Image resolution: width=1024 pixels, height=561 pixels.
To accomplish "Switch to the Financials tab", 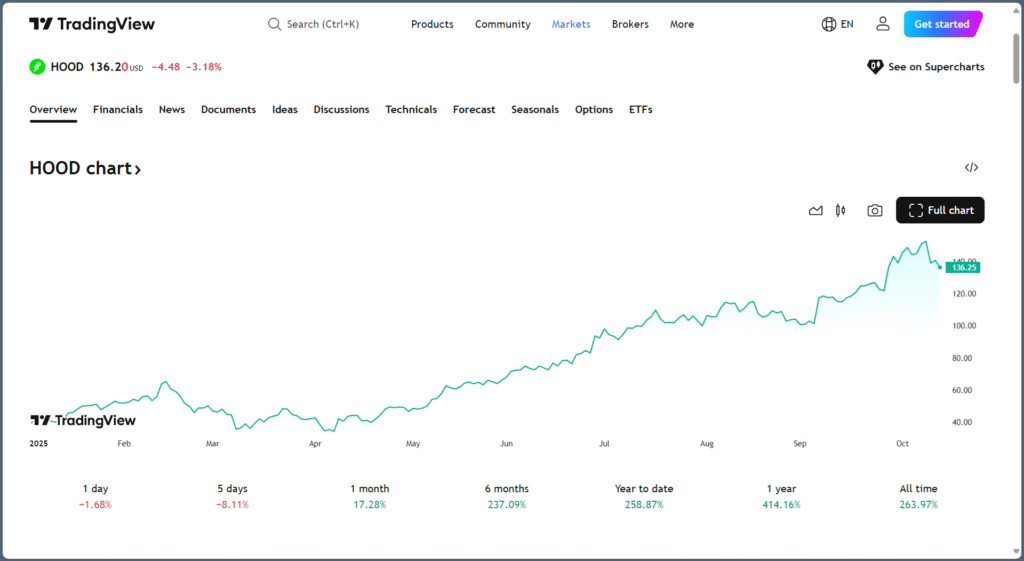I will click(x=118, y=110).
